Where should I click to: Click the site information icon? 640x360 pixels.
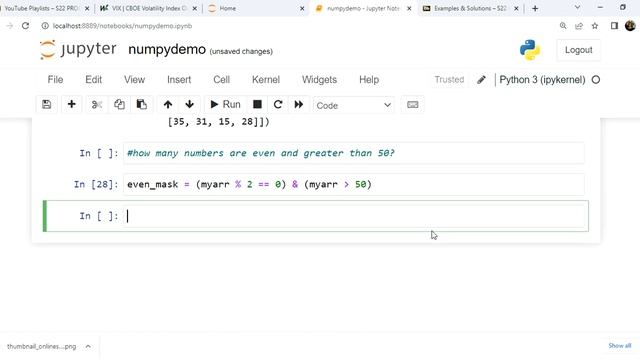tap(45, 26)
